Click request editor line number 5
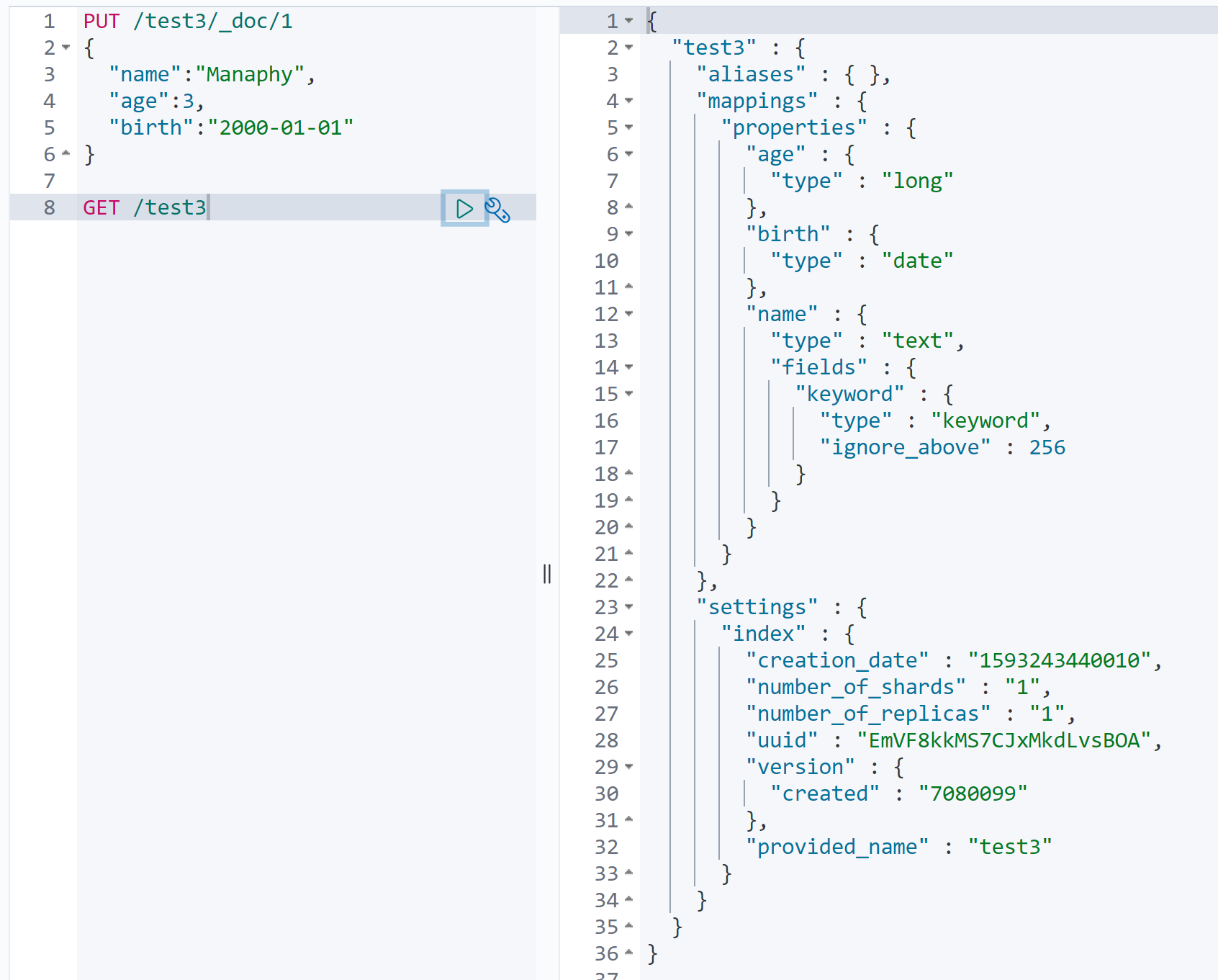The width and height of the screenshot is (1218, 980). coord(49,127)
